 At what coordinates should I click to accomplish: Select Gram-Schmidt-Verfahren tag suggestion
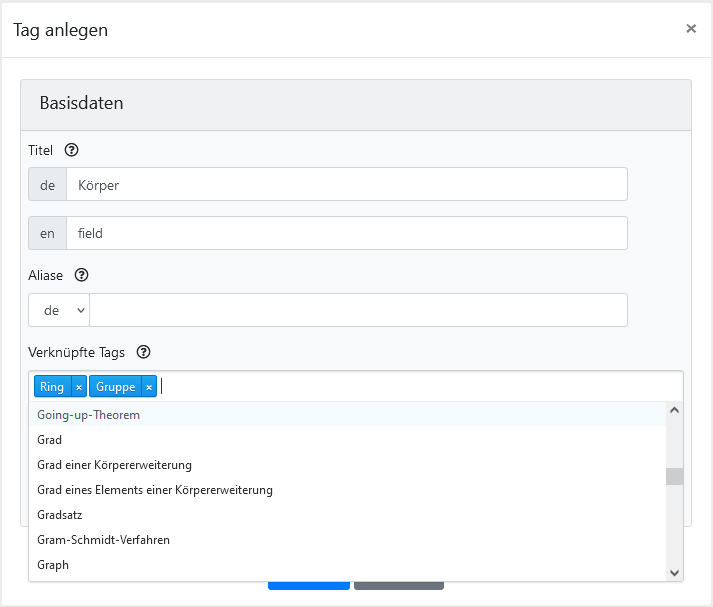coord(103,540)
